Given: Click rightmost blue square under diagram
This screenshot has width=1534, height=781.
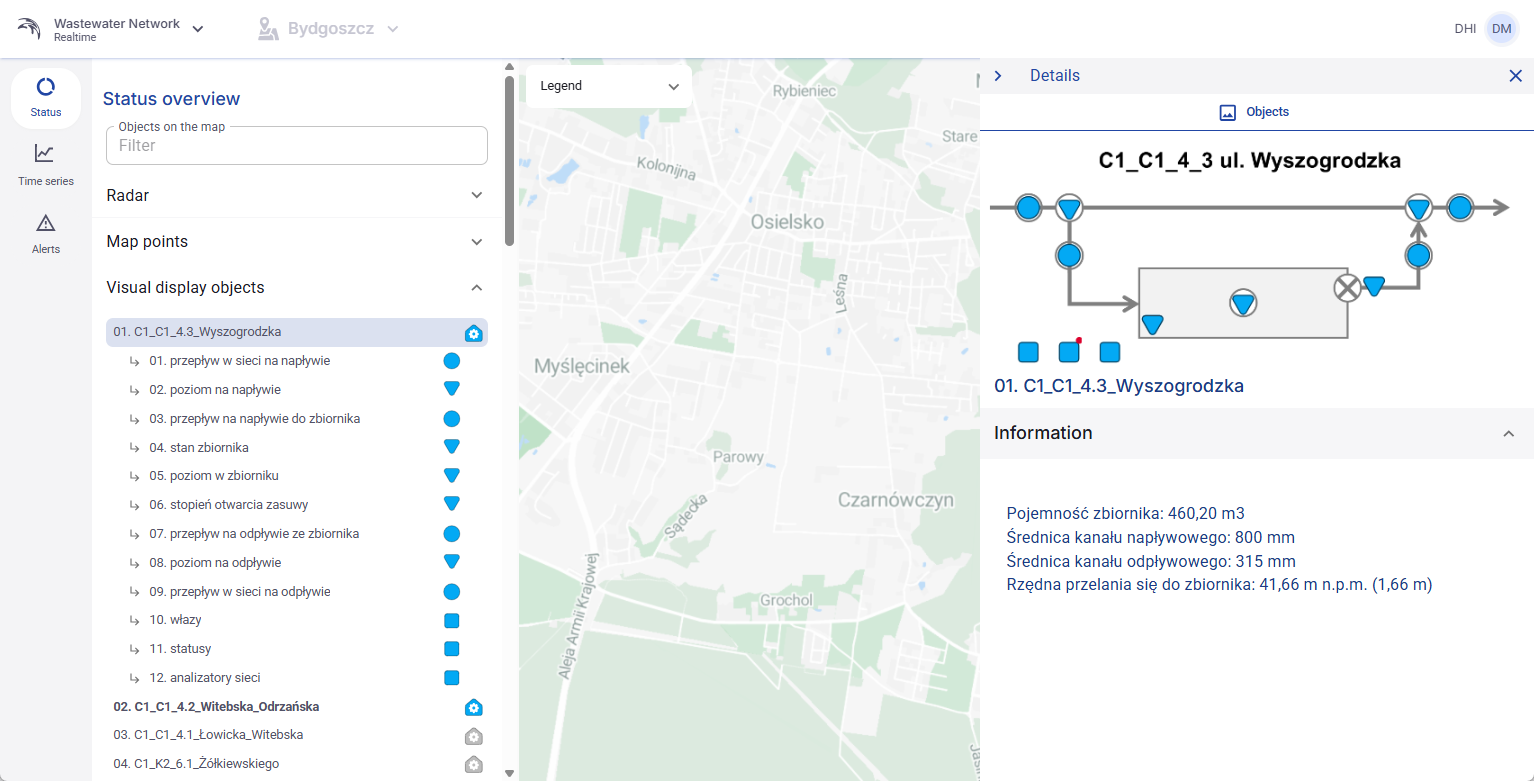Looking at the screenshot, I should pos(1109,352).
